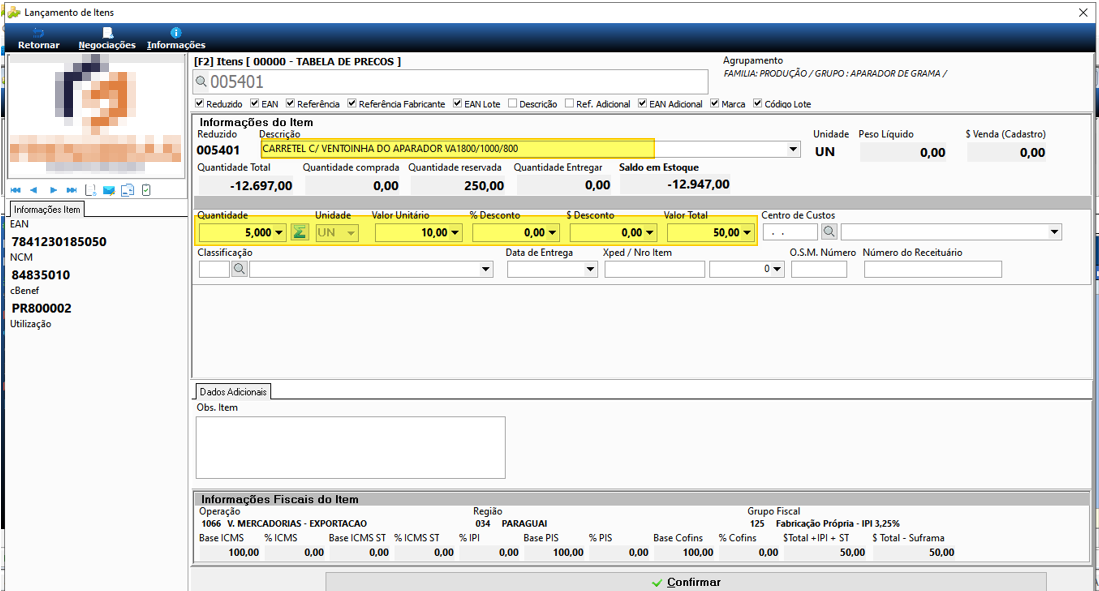Click the Classificação lookup magnifier icon
This screenshot has height=591, width=1099.
[x=239, y=269]
